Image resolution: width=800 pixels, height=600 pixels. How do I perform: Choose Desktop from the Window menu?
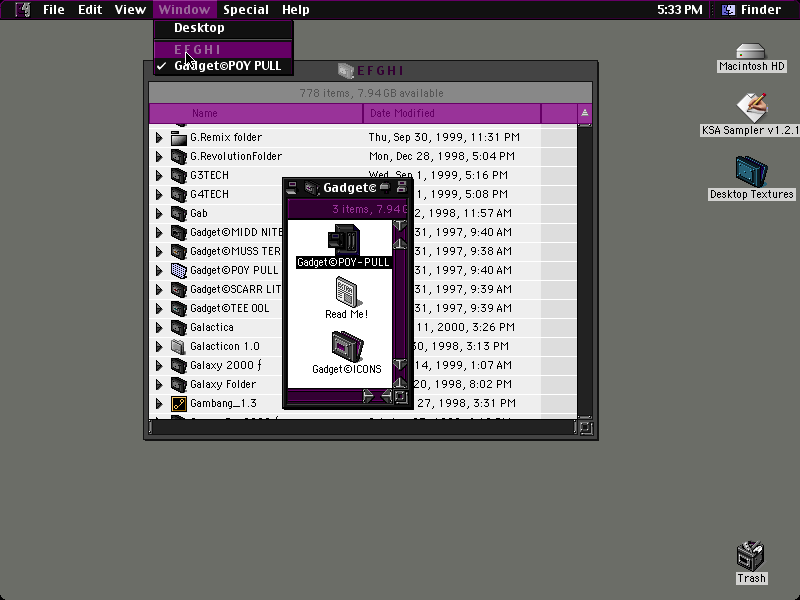(x=223, y=28)
